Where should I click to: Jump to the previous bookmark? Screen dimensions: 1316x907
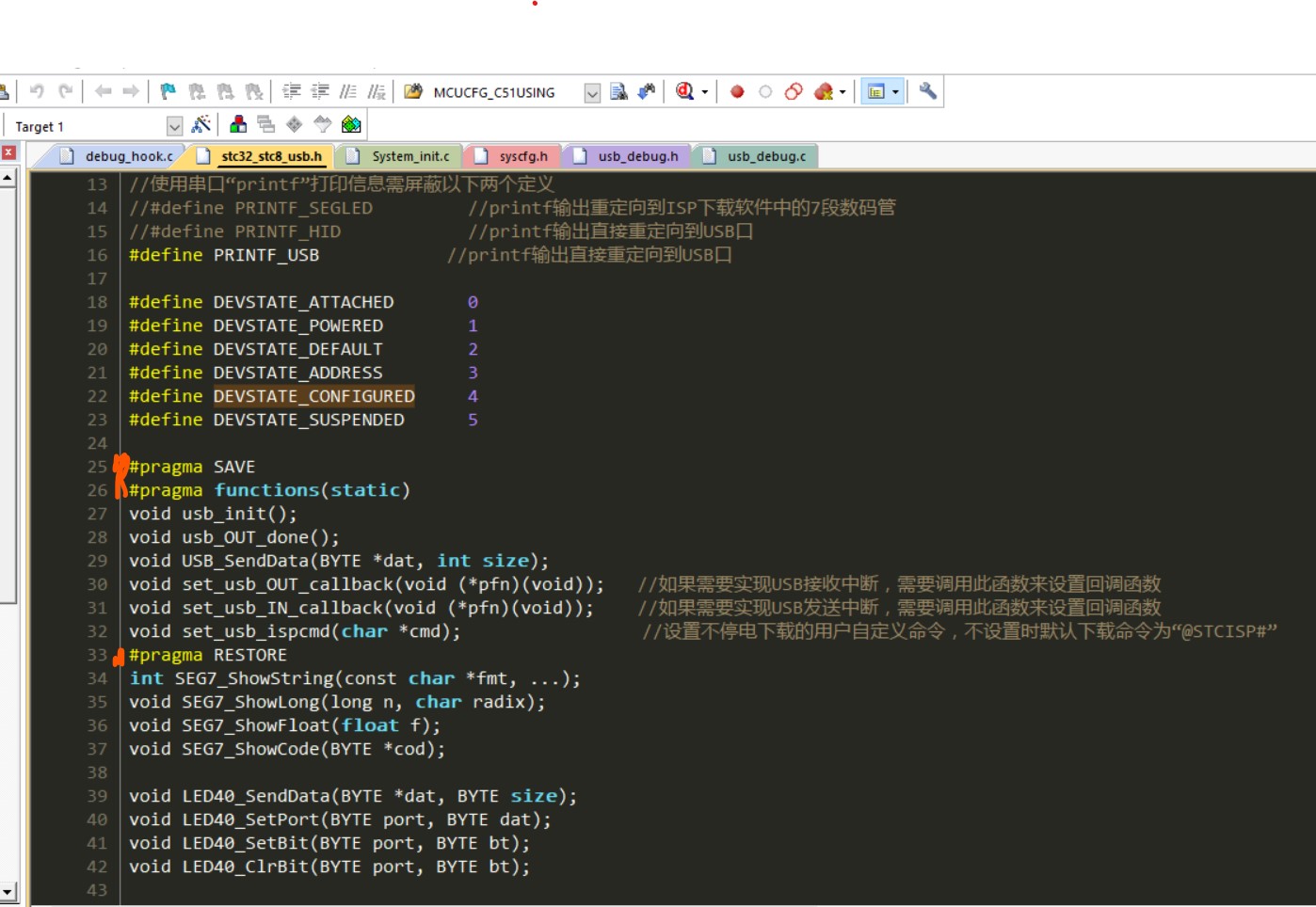197,91
